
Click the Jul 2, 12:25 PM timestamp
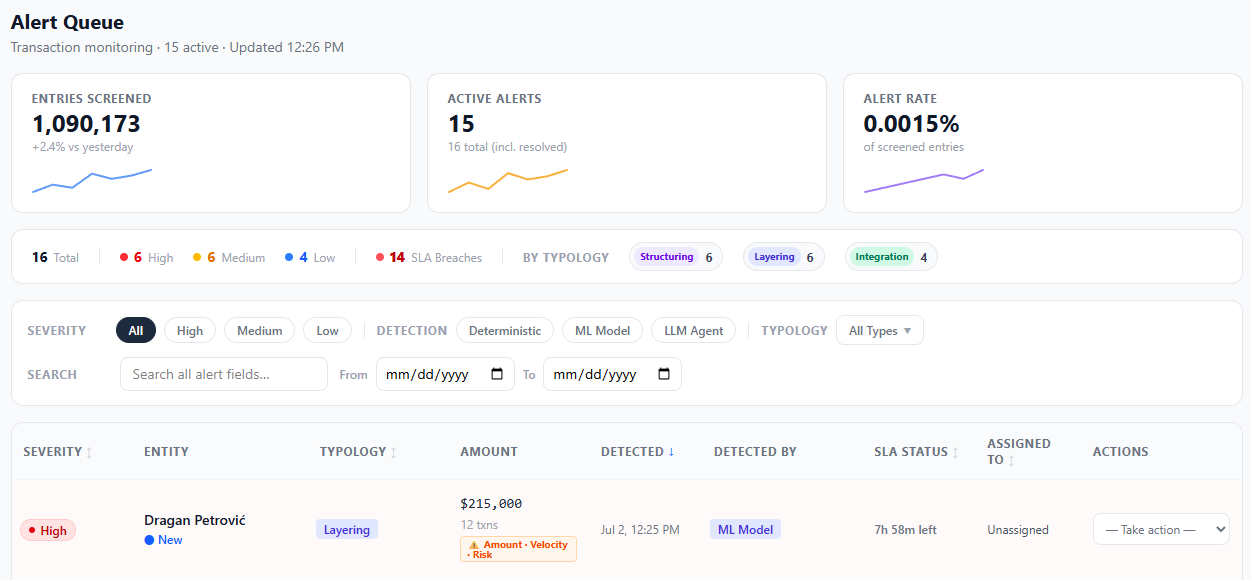(x=640, y=530)
